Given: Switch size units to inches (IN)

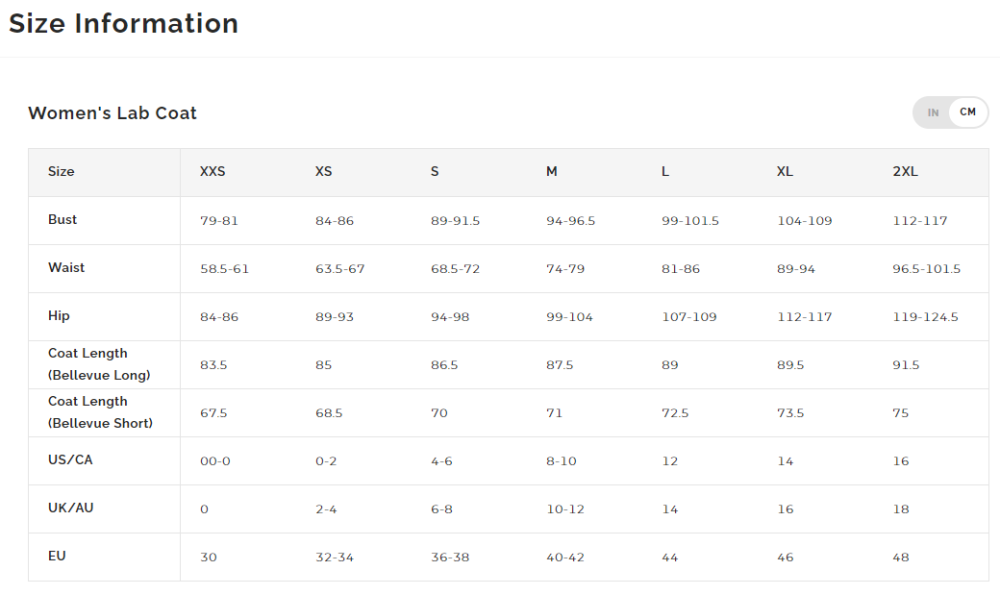Looking at the screenshot, I should [933, 113].
